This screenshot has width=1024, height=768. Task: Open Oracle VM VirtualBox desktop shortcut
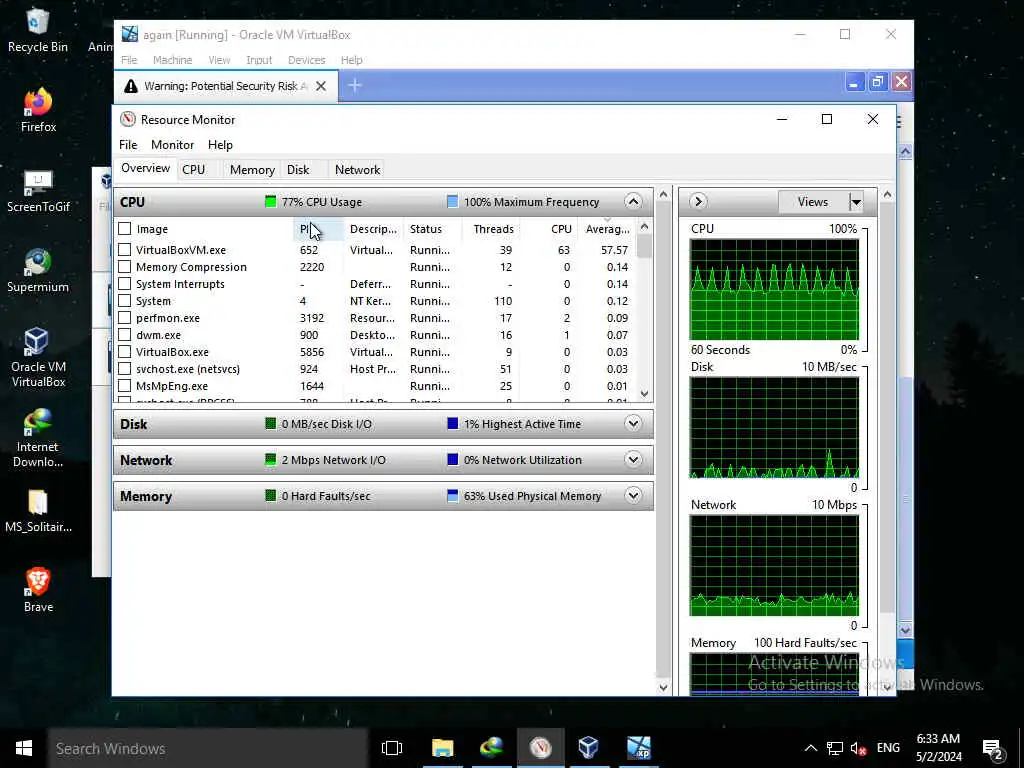coord(38,357)
